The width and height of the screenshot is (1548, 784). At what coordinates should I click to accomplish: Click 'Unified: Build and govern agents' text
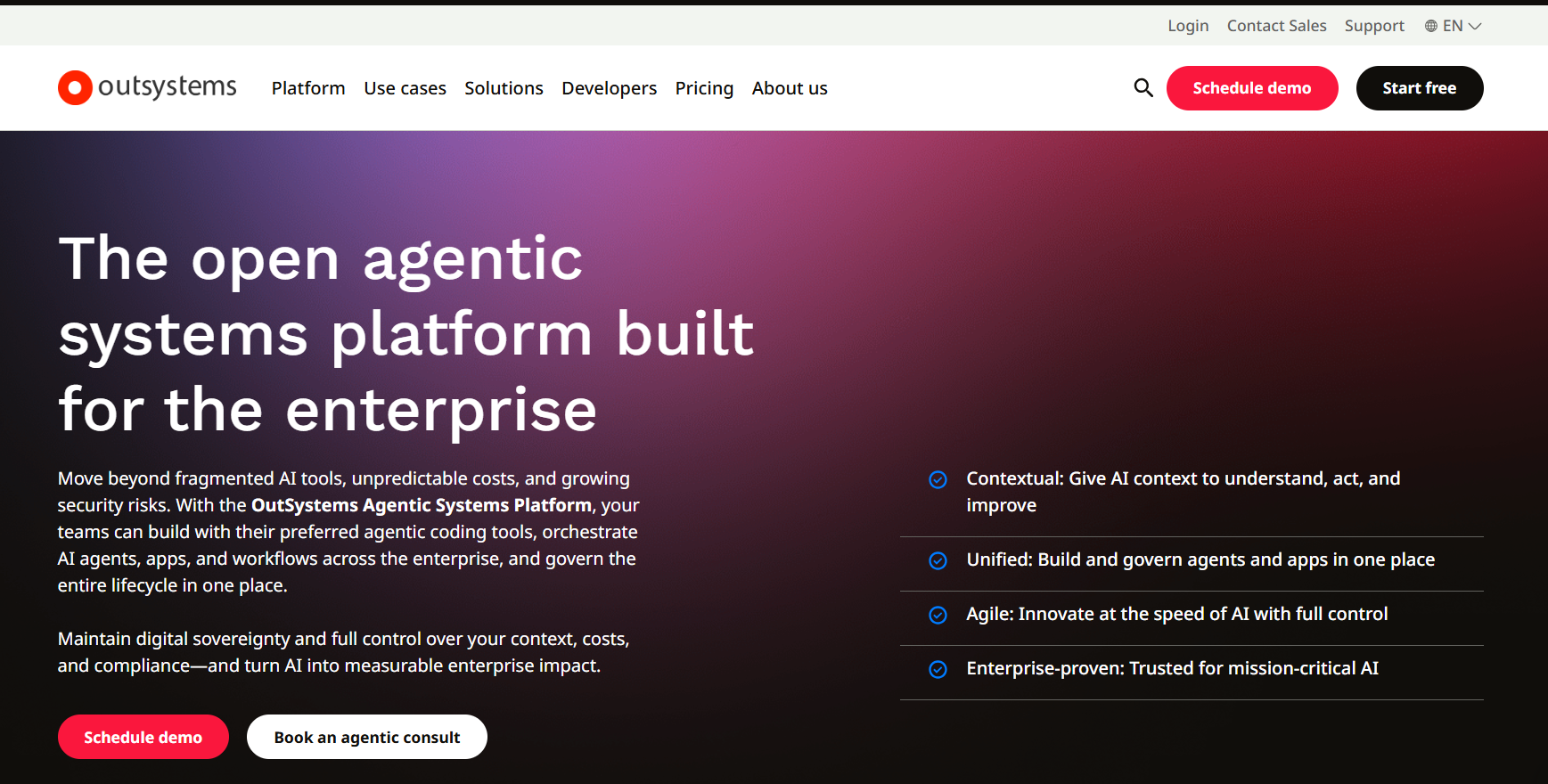1200,559
